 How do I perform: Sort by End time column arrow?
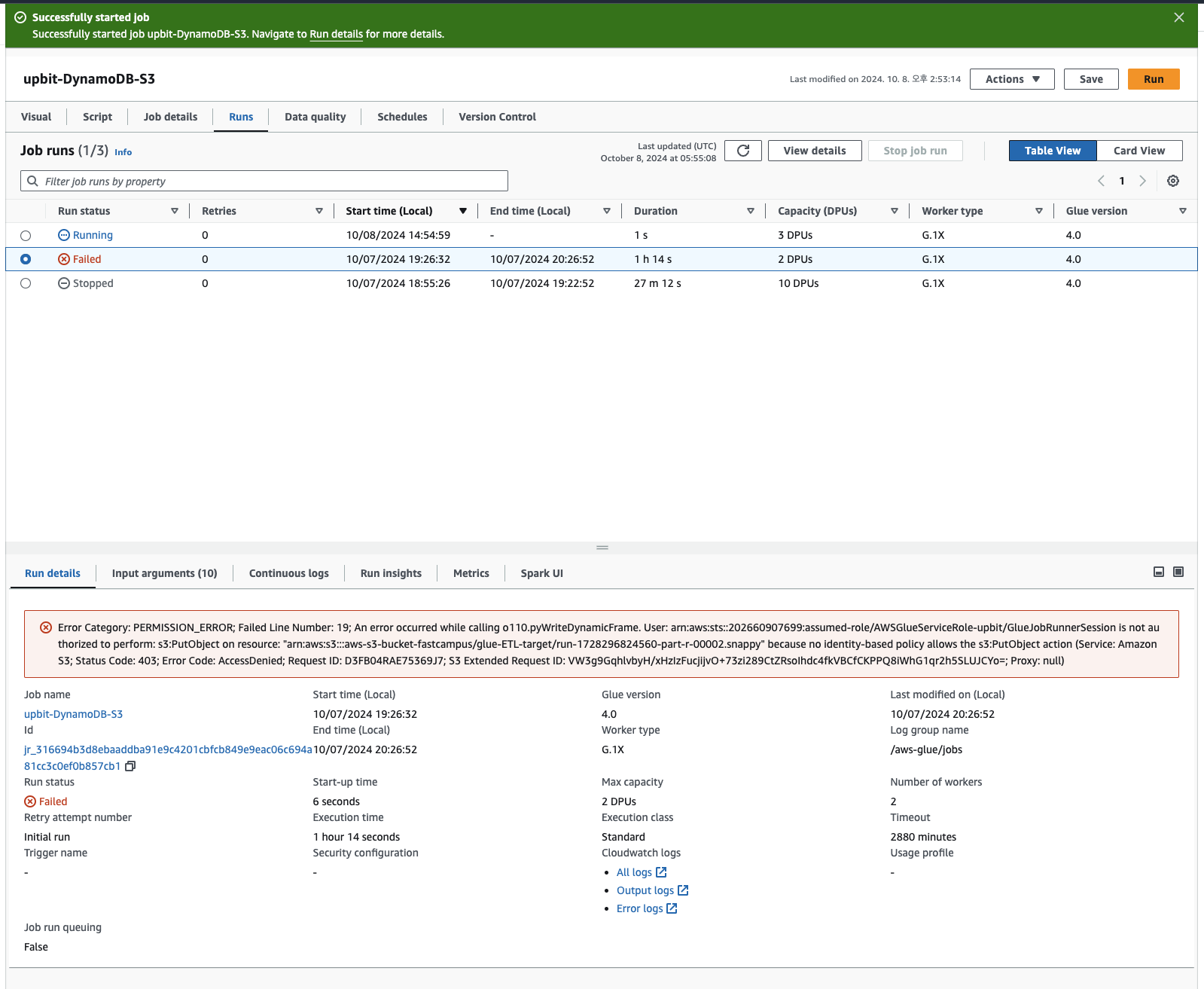pyautogui.click(x=607, y=211)
